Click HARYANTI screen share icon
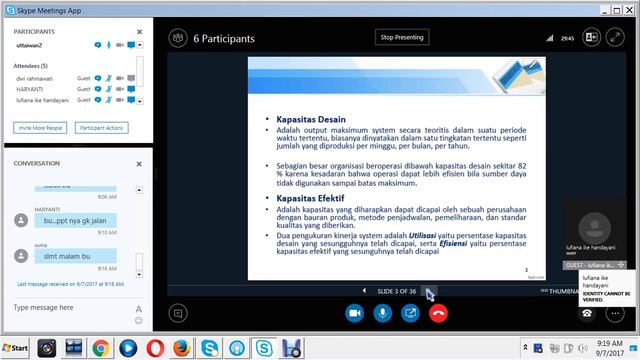 click(131, 89)
